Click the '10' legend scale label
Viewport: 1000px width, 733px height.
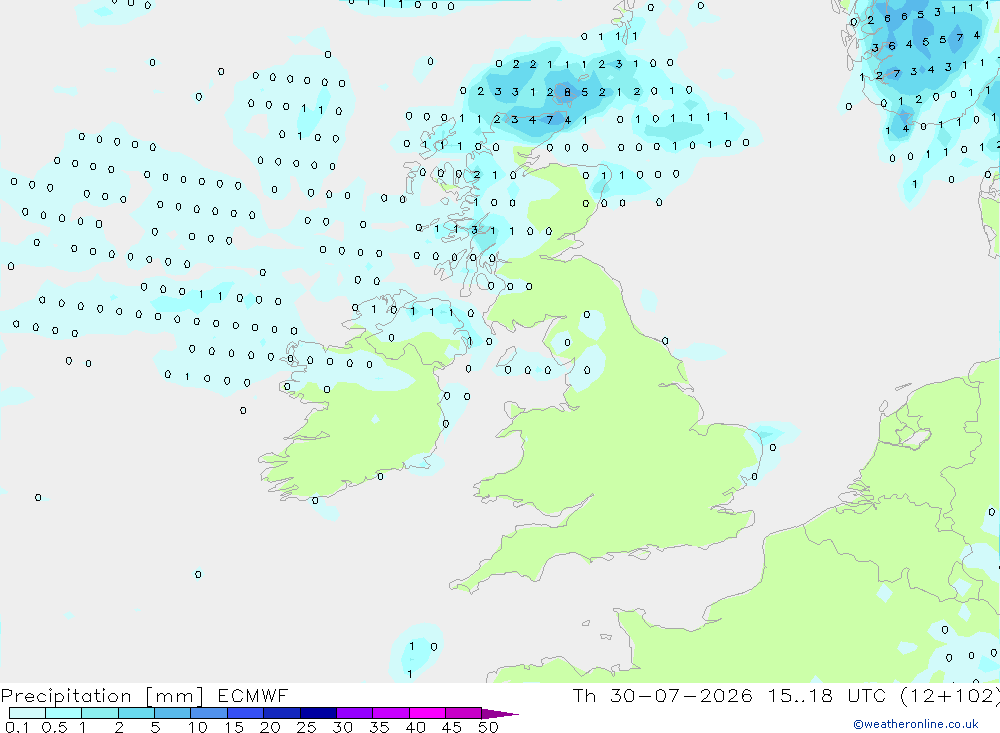coord(198,727)
